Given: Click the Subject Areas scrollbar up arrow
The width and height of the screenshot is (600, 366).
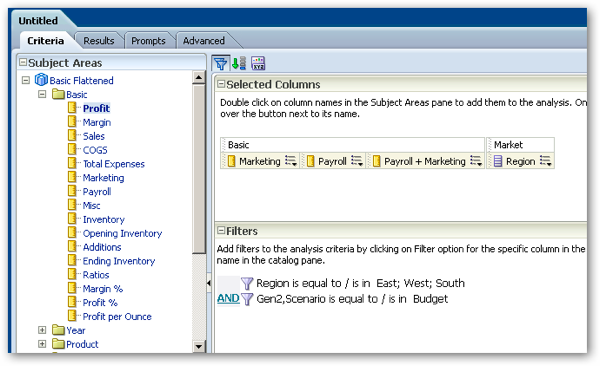Looking at the screenshot, I should (x=199, y=77).
